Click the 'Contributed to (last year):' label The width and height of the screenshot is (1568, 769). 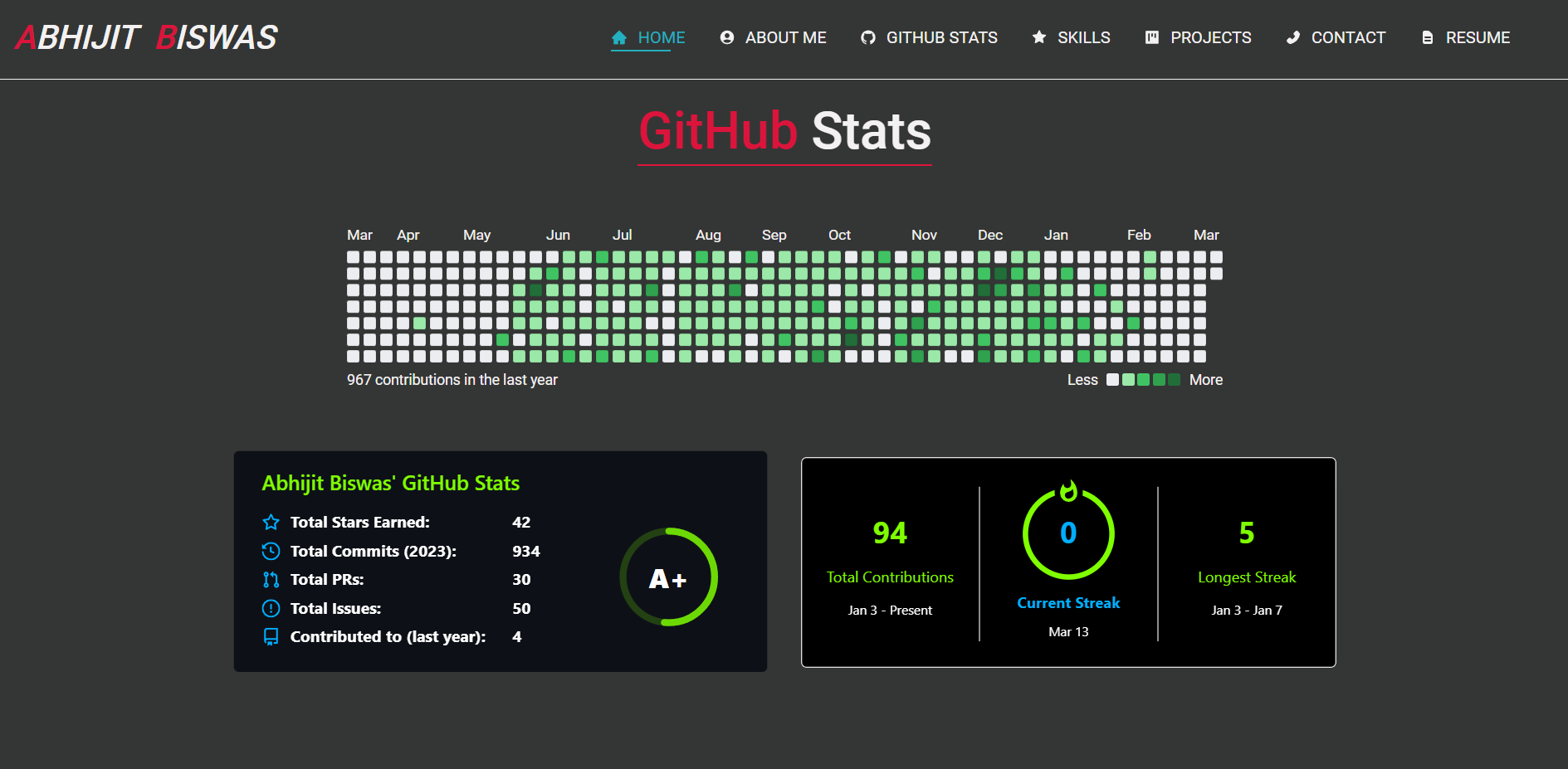pyautogui.click(x=388, y=636)
